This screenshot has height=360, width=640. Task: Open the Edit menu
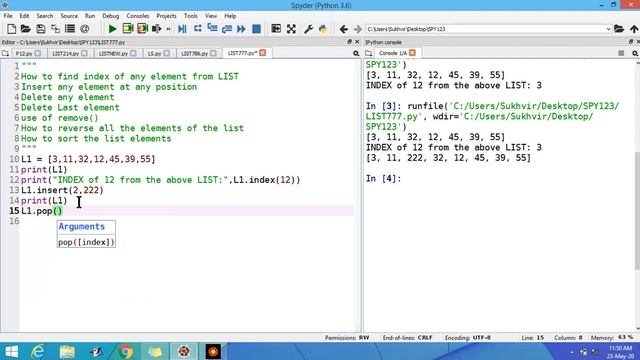24,16
